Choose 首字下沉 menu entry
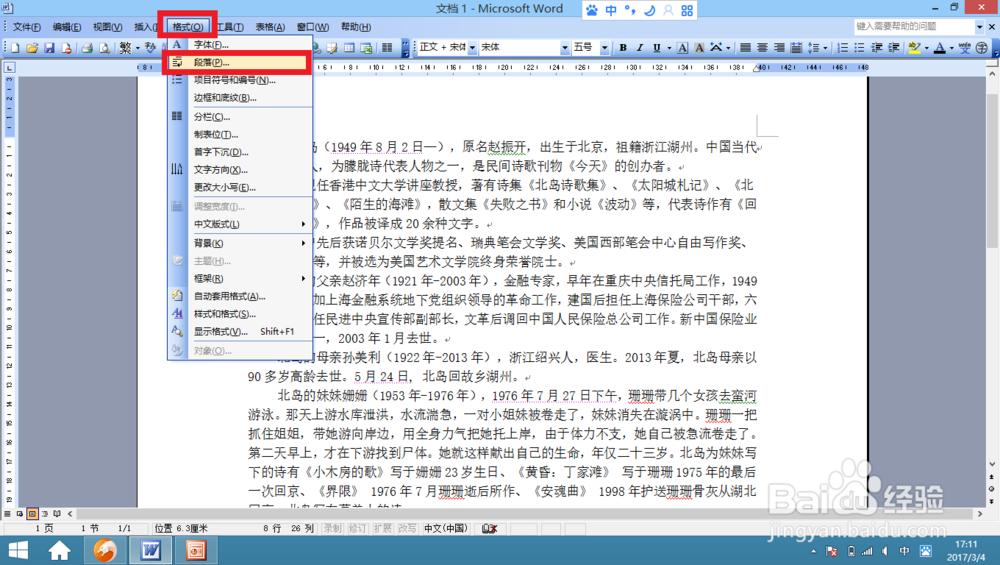Screen dimensions: 1000x565 (x=239, y=152)
